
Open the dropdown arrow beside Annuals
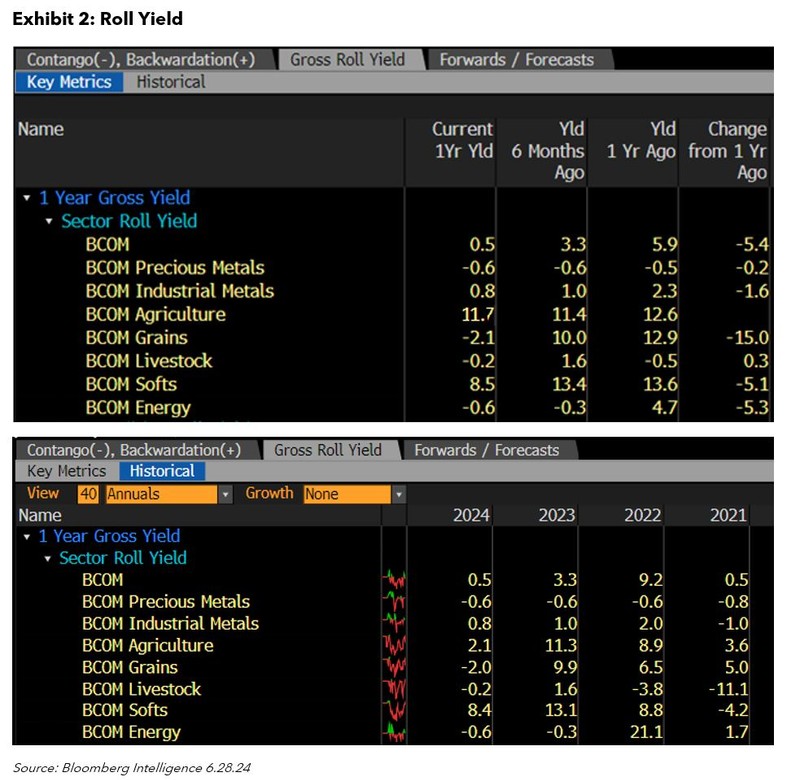tap(226, 494)
